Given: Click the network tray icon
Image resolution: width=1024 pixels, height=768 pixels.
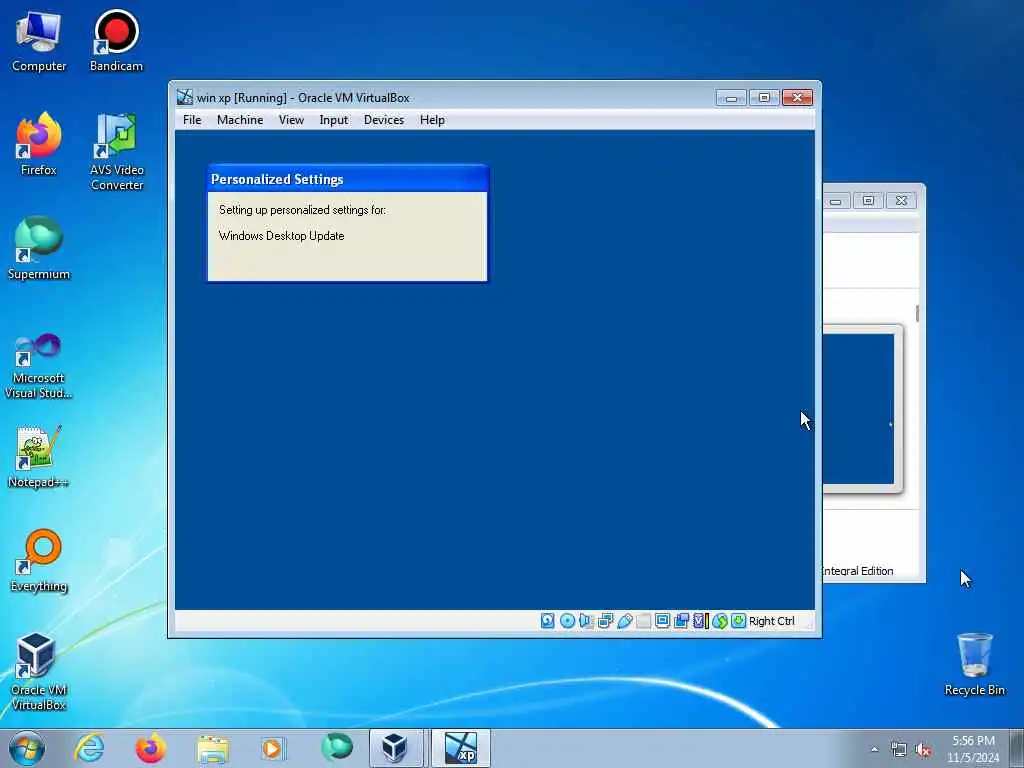Looking at the screenshot, I should [899, 750].
